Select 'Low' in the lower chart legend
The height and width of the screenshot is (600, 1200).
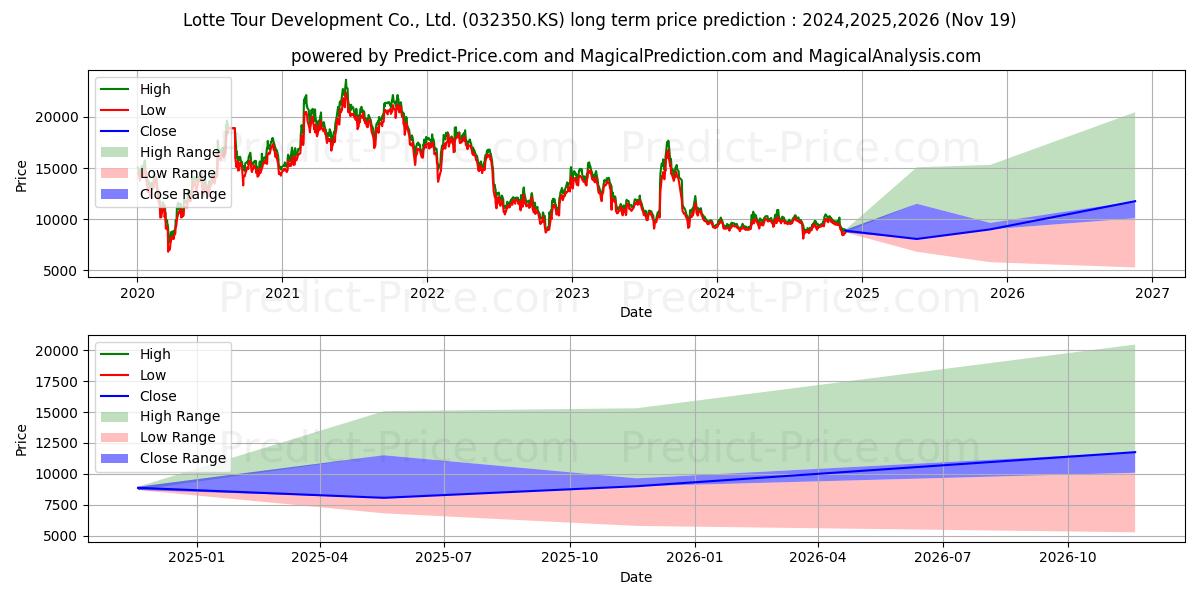tap(153, 375)
